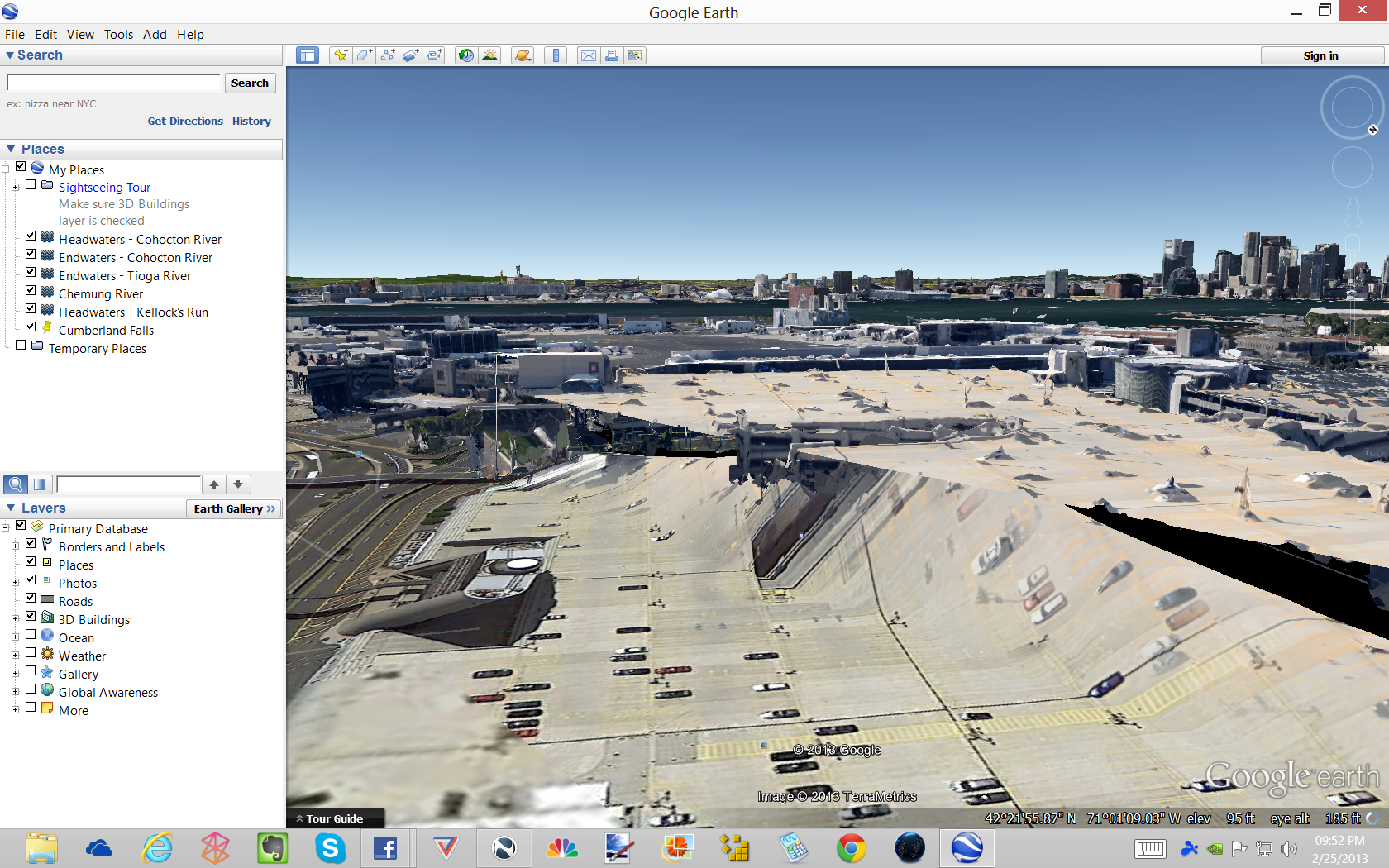Image resolution: width=1389 pixels, height=868 pixels.
Task: Open the File menu
Action: pyautogui.click(x=15, y=35)
